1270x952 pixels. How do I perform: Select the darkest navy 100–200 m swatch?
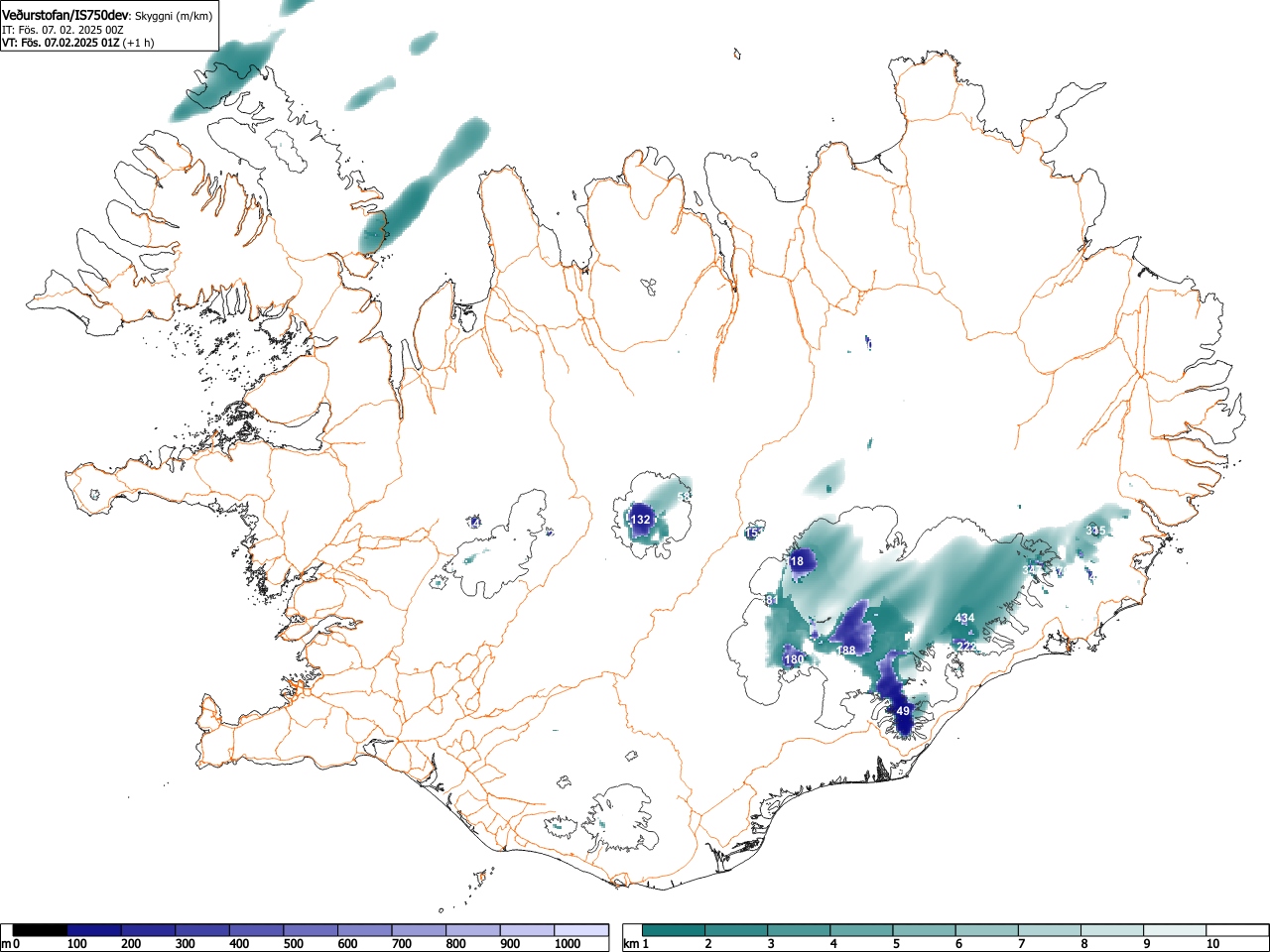click(x=94, y=930)
